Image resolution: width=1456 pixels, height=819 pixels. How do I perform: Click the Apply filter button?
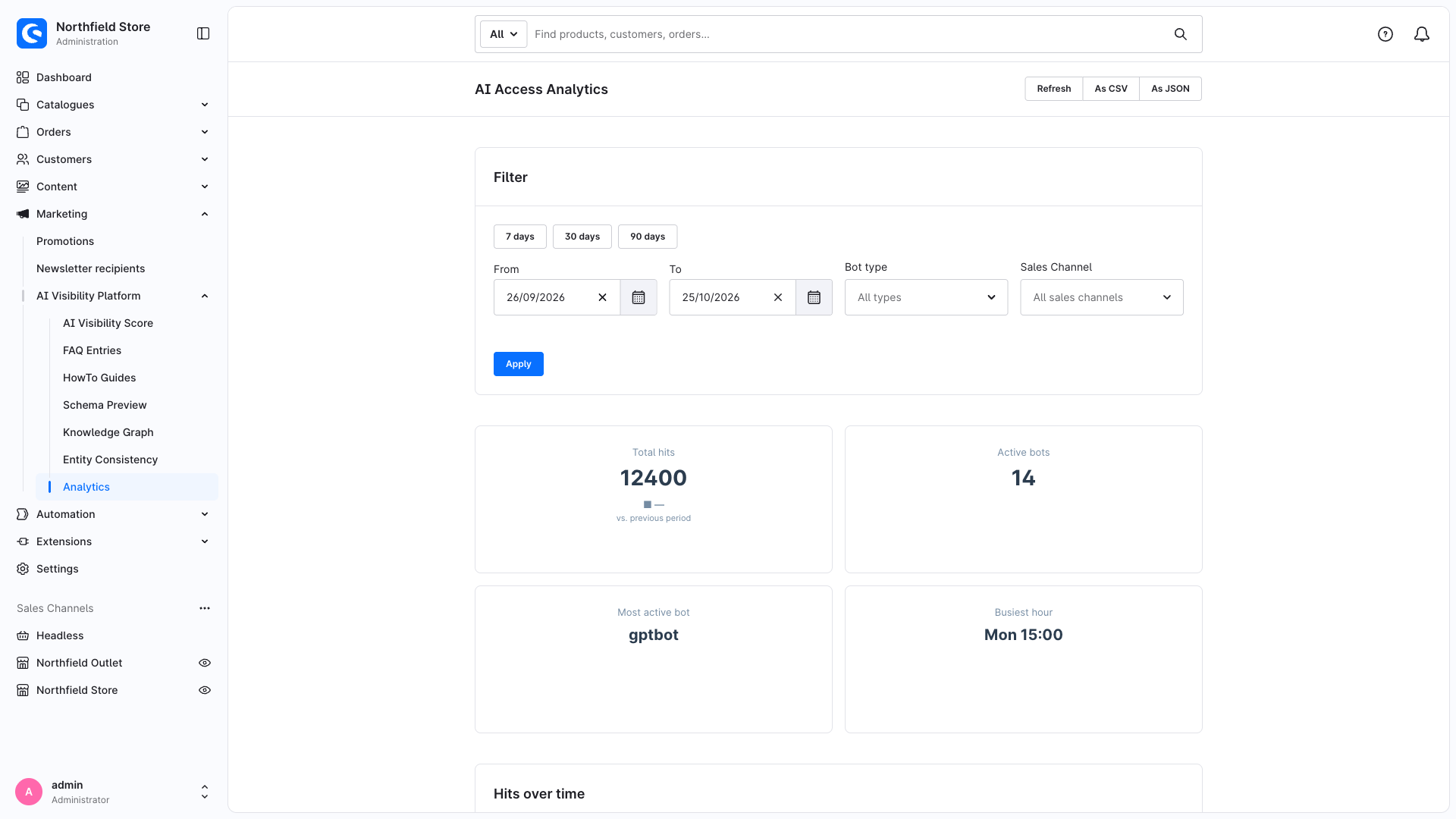(519, 364)
